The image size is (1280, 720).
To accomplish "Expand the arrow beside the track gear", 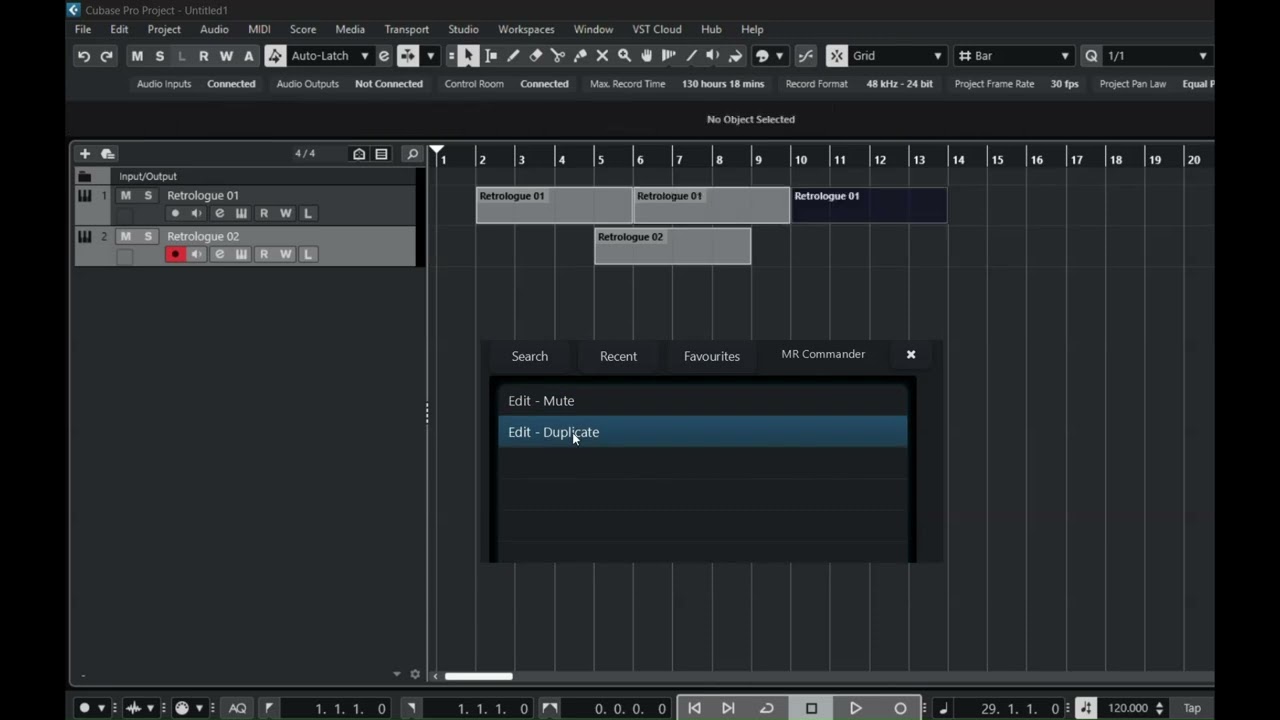I will click(x=397, y=675).
